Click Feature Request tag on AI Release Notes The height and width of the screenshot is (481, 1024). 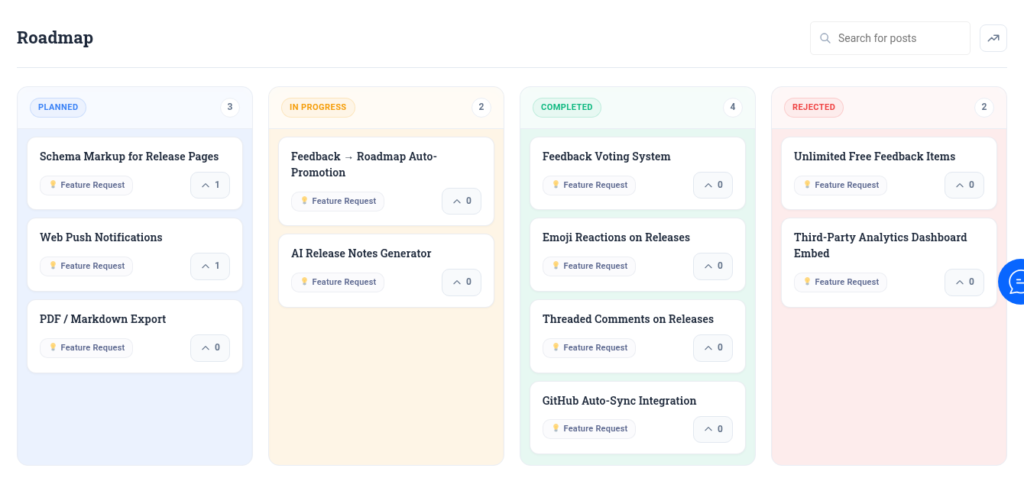338,283
